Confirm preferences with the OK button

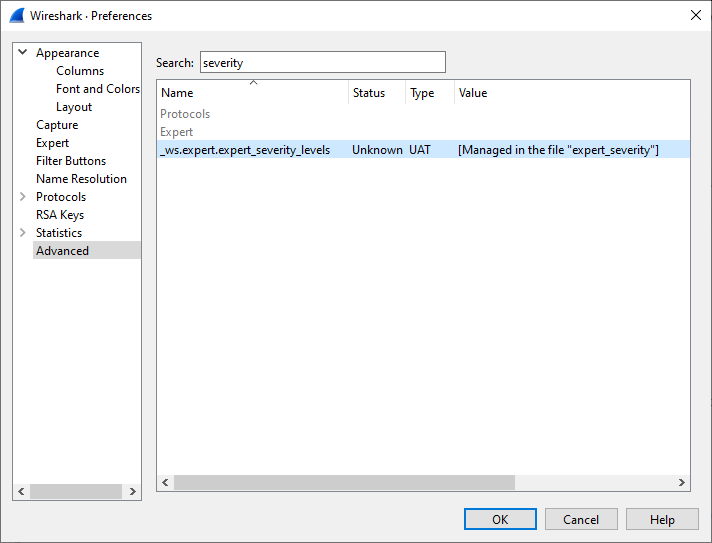click(x=500, y=519)
